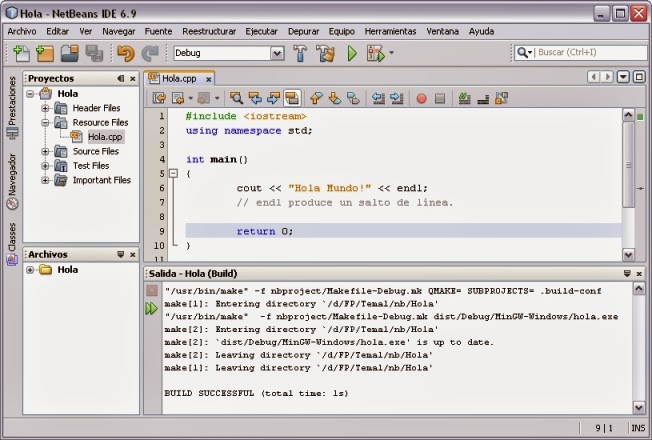
Task: Click last editor toolbar icon after Uncomment
Action: [x=501, y=98]
